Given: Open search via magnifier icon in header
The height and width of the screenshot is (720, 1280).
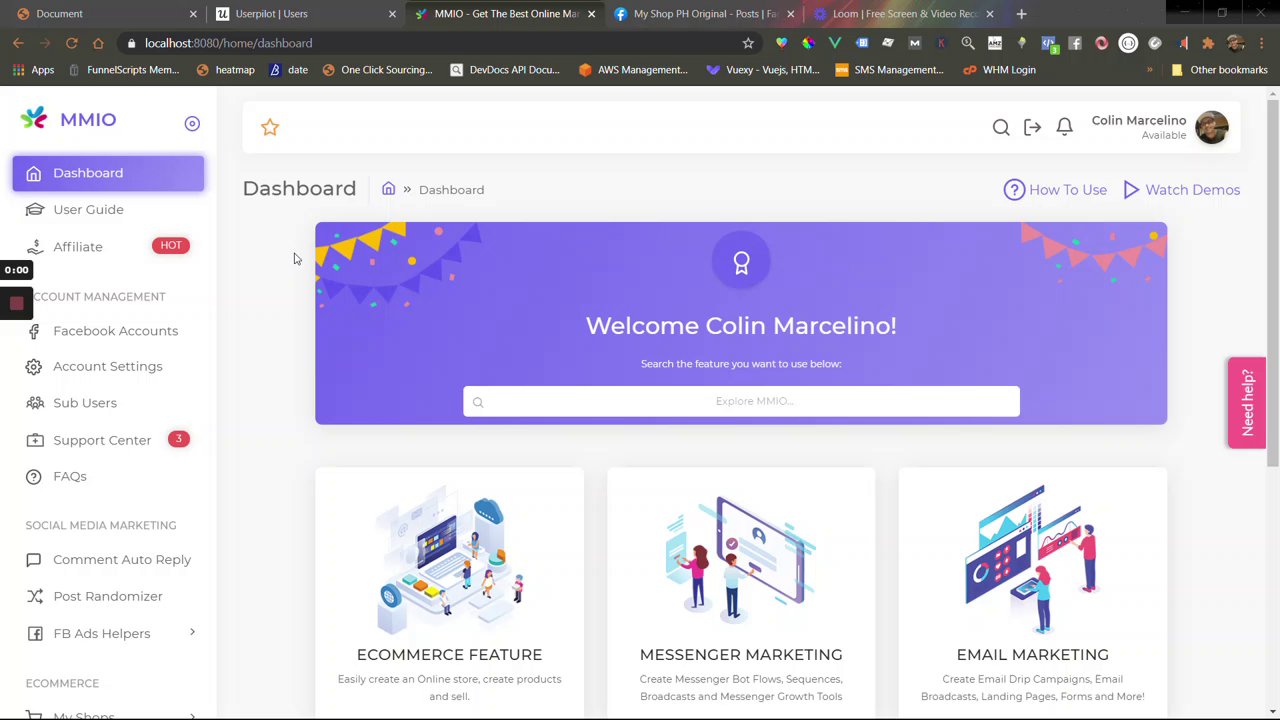Looking at the screenshot, I should pyautogui.click(x=1001, y=127).
